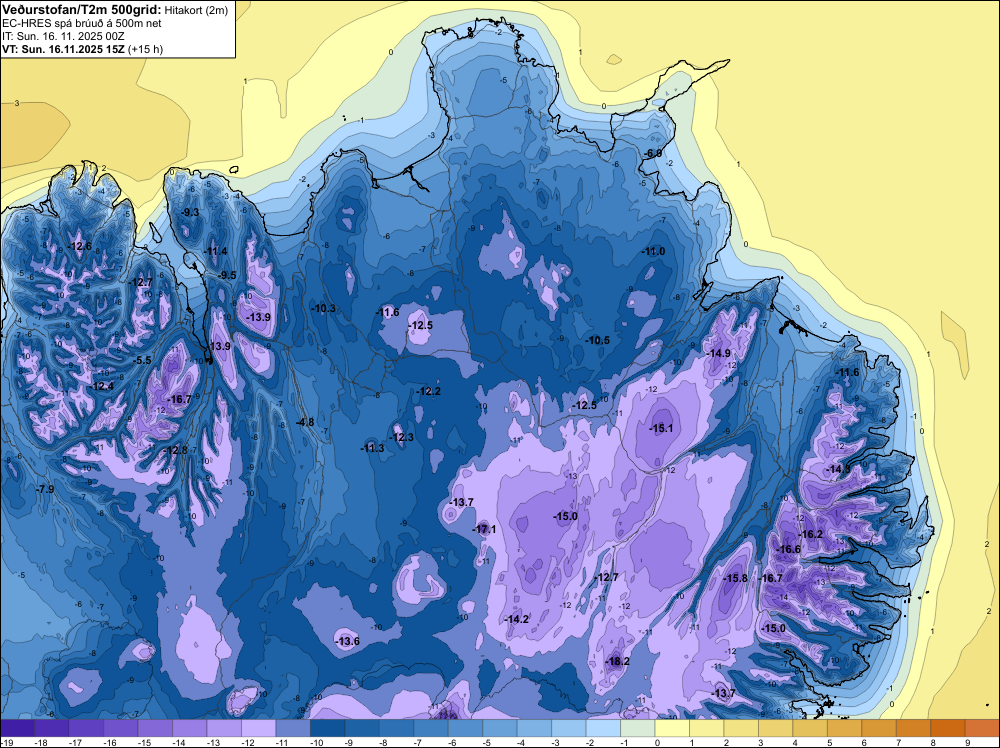The width and height of the screenshot is (1000, 748).
Task: Click legend swatch between 8 and 9
Action: pyautogui.click(x=948, y=728)
